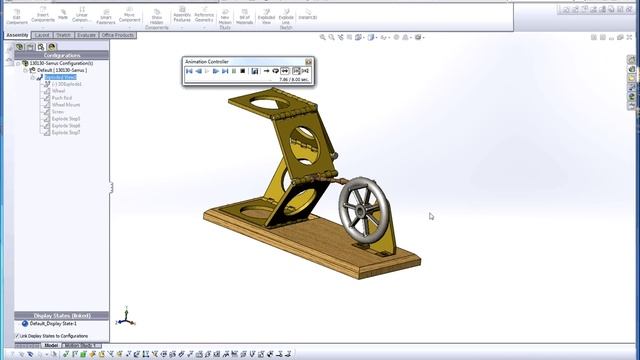The width and height of the screenshot is (640, 360).
Task: Click Linear Component Pattern tool
Action: tap(82, 15)
